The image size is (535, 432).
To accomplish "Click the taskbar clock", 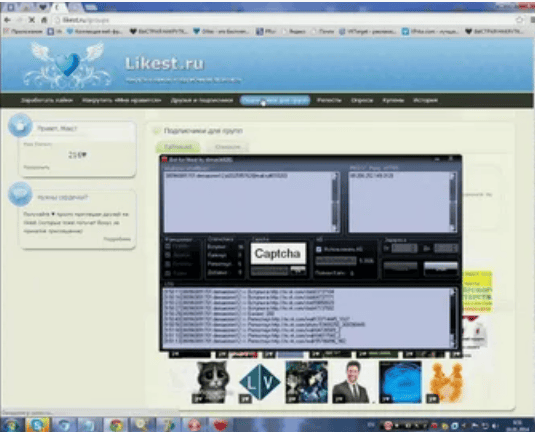I will click(518, 425).
